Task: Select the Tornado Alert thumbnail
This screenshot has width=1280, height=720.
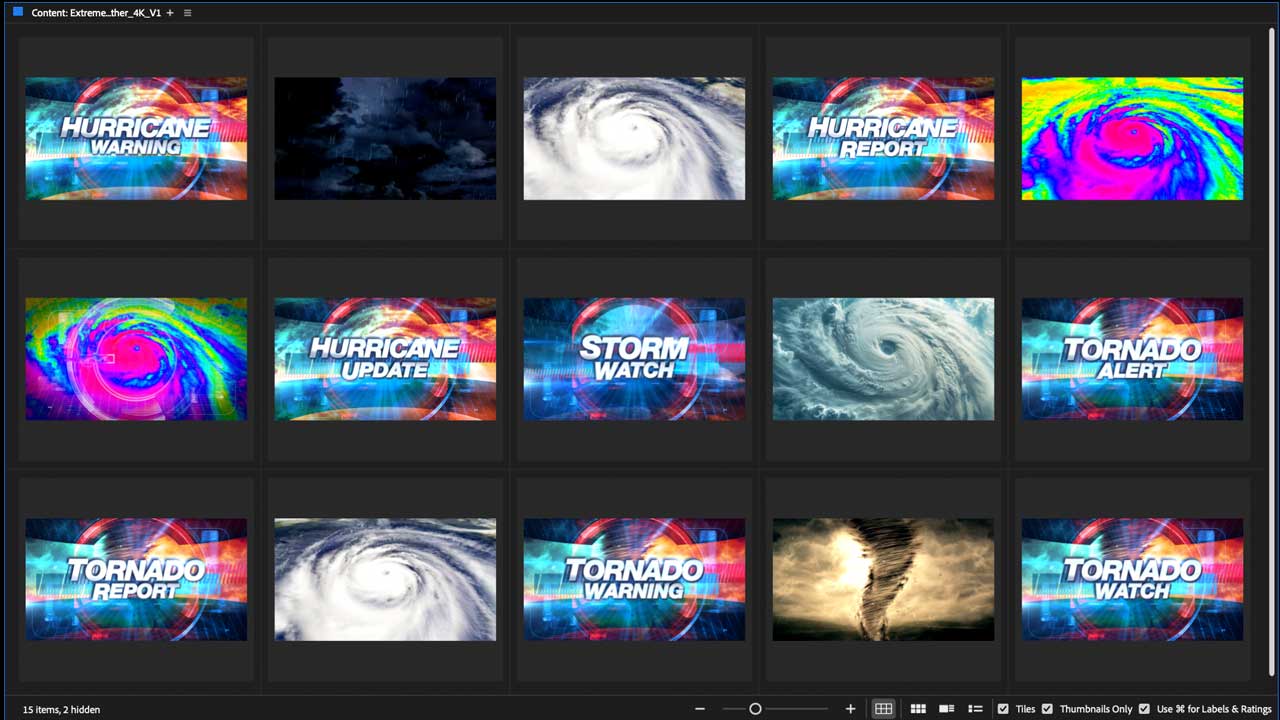Action: point(1132,358)
